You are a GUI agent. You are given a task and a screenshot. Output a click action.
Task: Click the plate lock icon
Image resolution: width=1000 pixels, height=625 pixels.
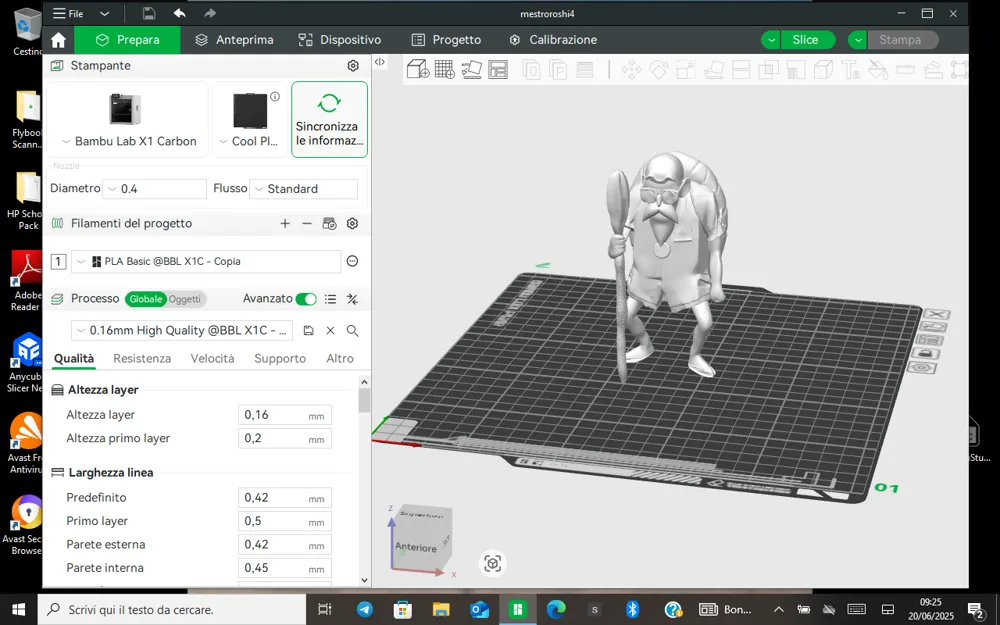point(925,354)
